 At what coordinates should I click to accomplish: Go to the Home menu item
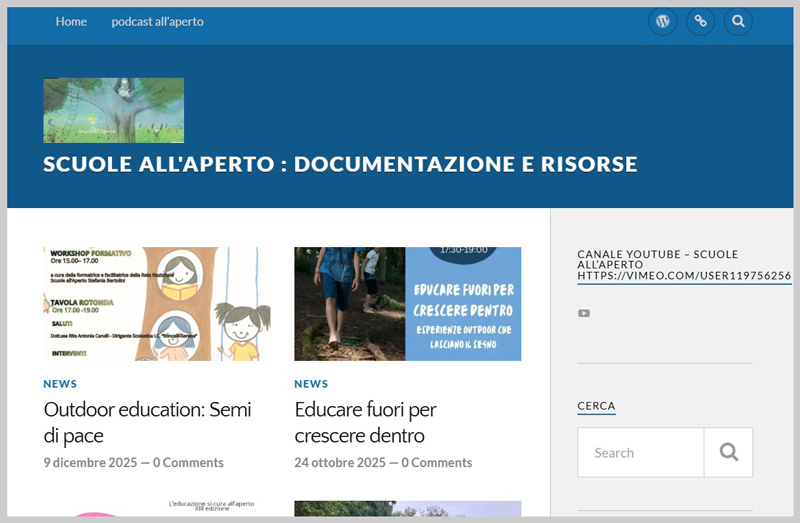click(71, 21)
